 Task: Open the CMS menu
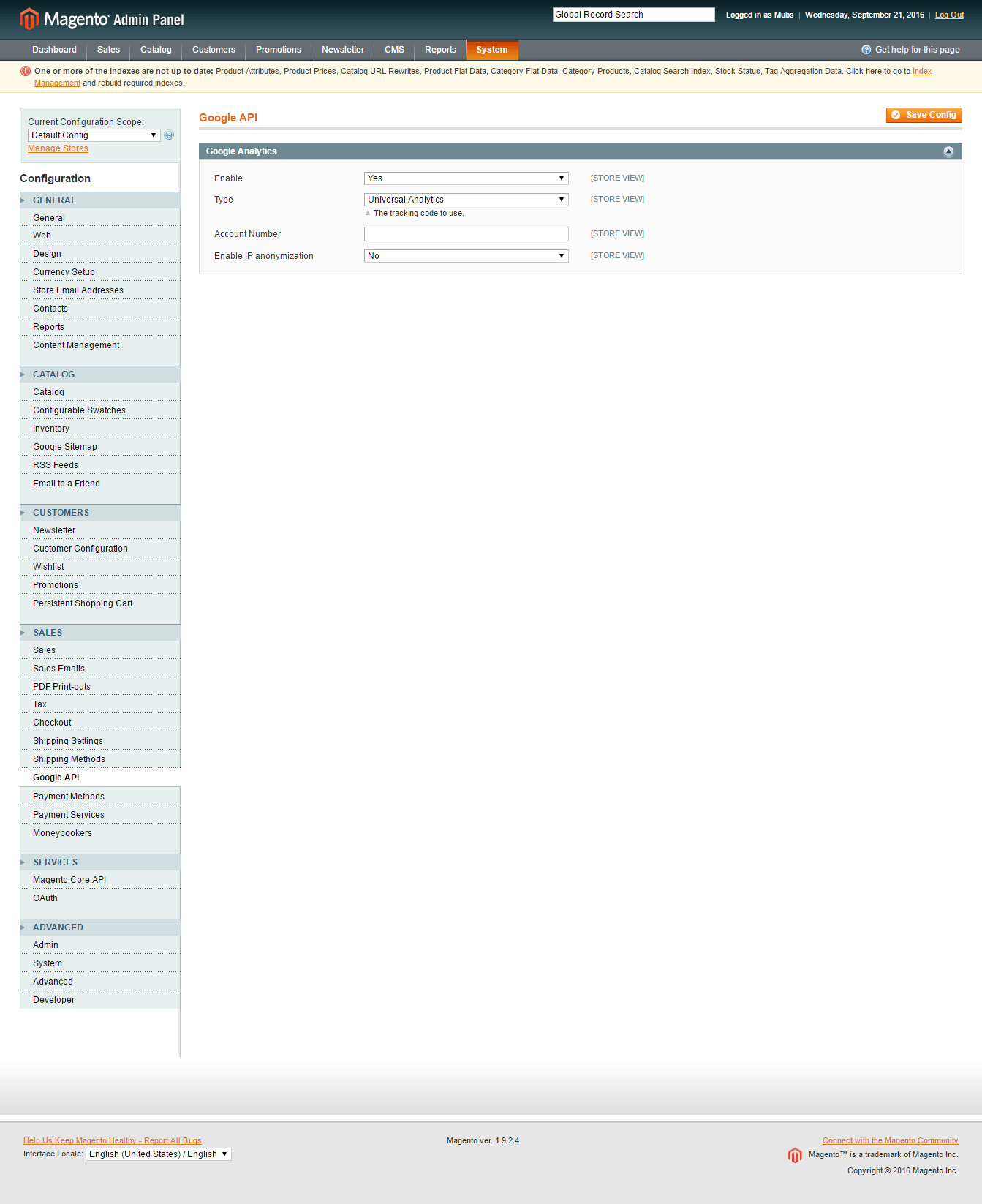tap(394, 50)
